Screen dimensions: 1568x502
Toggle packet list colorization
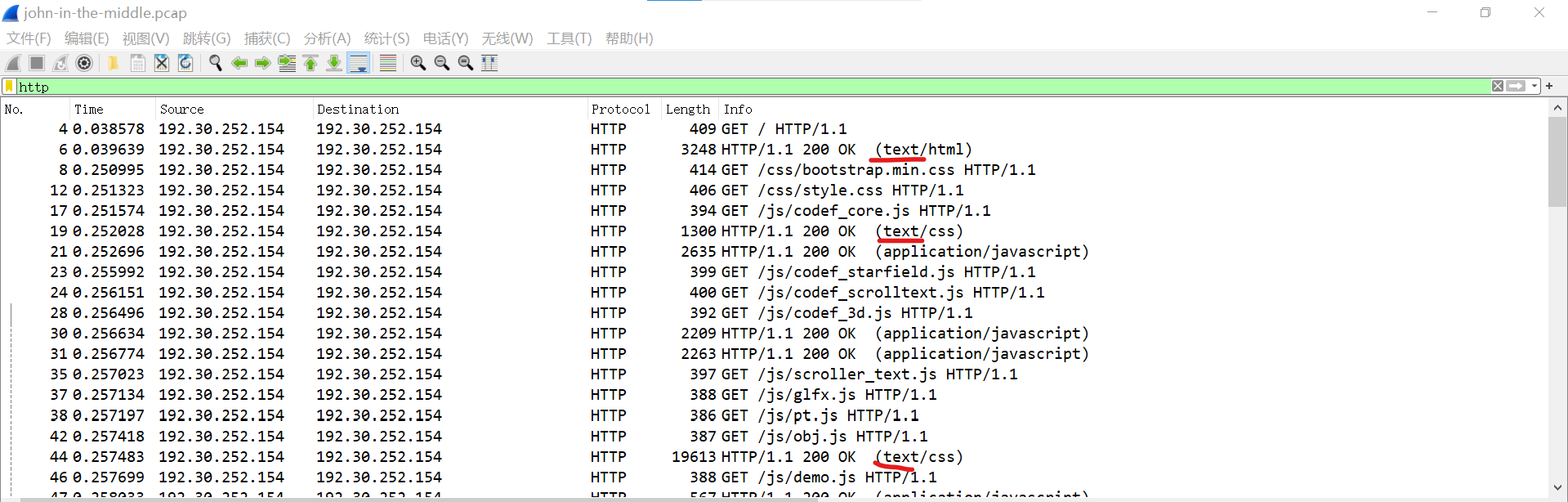388,63
